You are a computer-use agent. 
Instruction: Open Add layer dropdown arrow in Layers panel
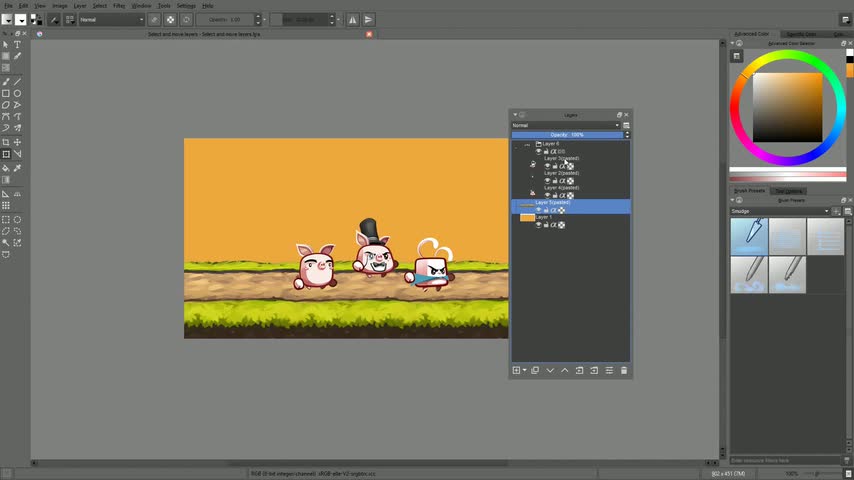pyautogui.click(x=524, y=370)
